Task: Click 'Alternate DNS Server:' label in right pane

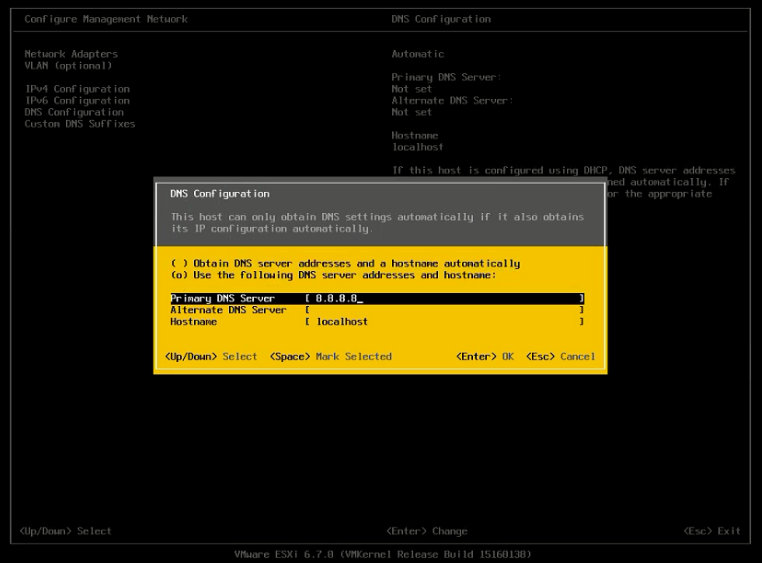Action: coord(452,101)
